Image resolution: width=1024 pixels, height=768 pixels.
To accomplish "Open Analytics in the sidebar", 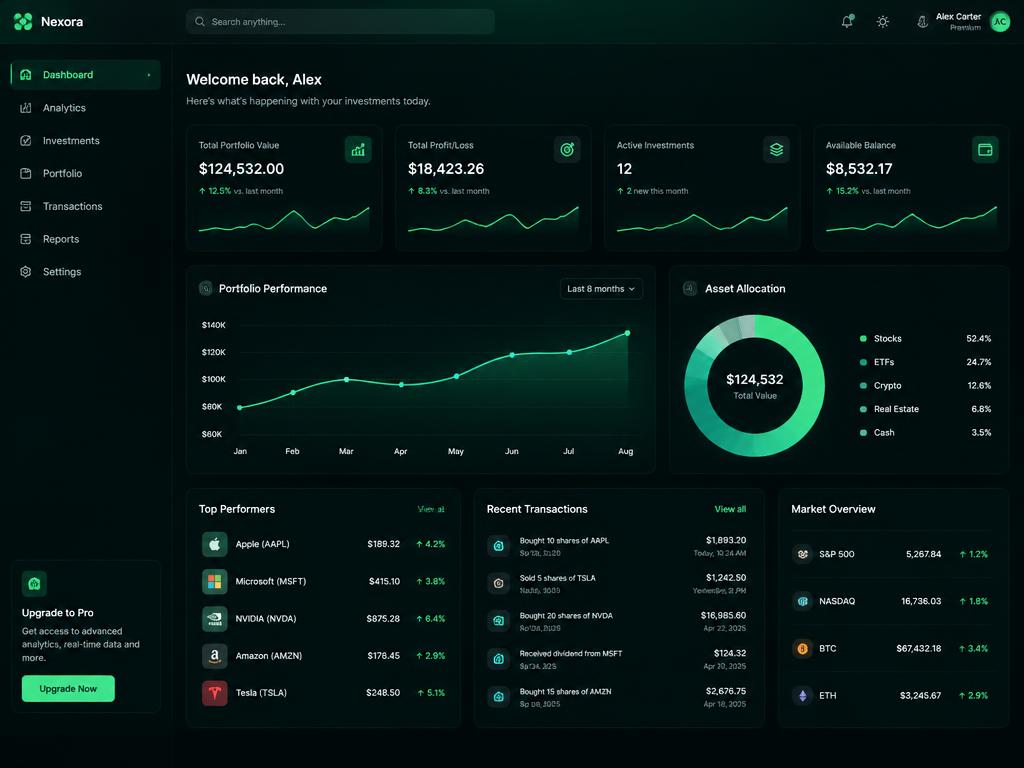I will point(85,108).
